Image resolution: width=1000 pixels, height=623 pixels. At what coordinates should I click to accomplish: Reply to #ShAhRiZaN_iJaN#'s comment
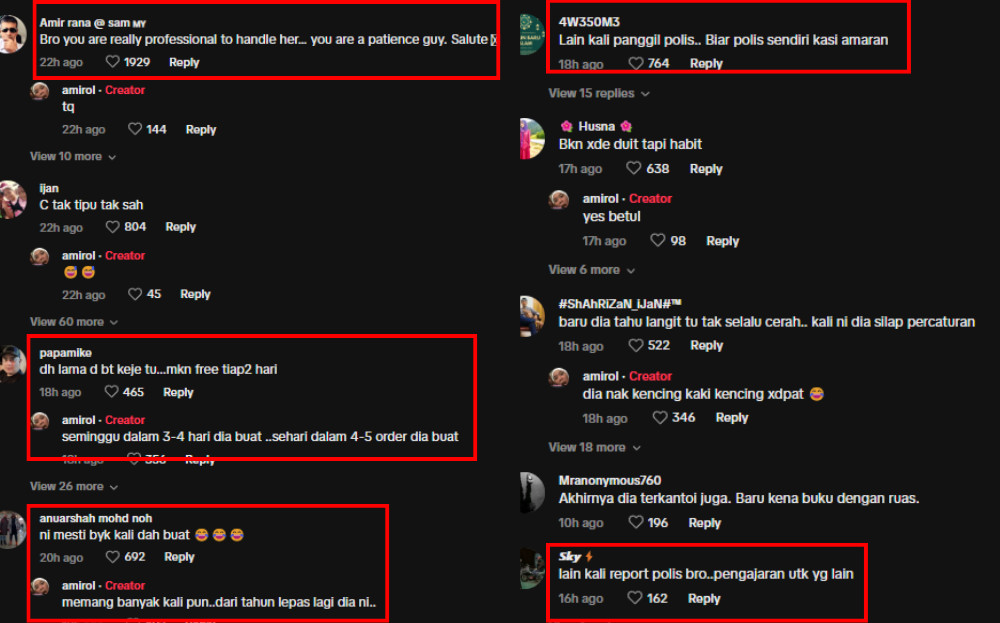tap(706, 345)
